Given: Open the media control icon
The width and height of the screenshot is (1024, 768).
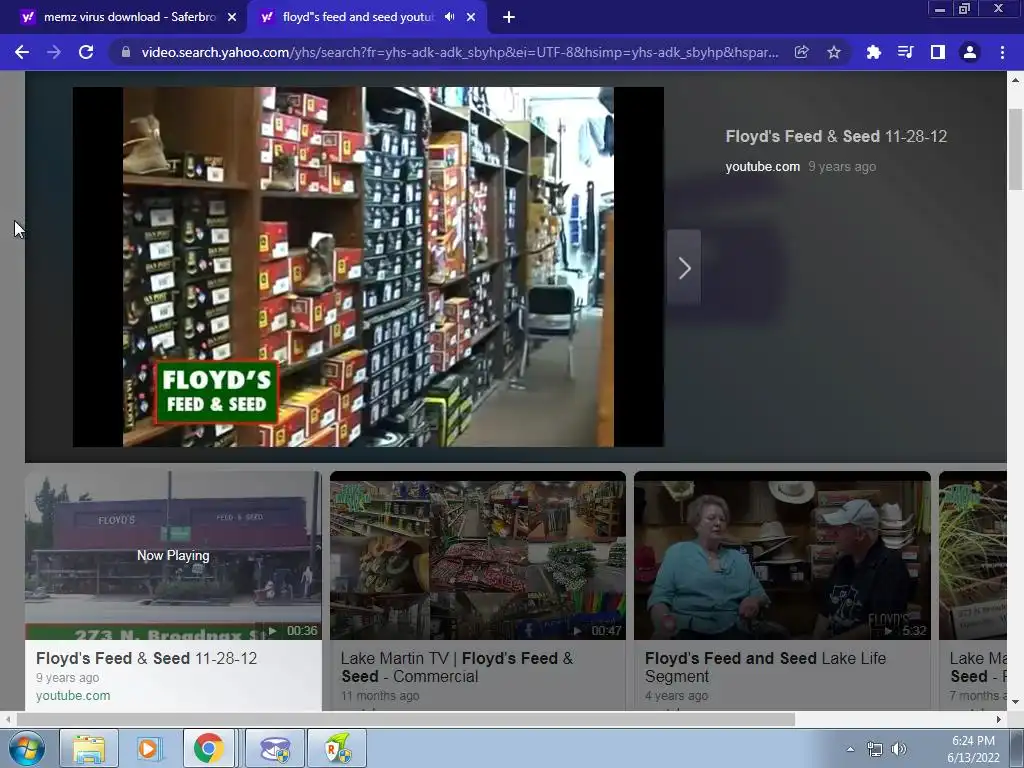Looking at the screenshot, I should pyautogui.click(x=905, y=52).
